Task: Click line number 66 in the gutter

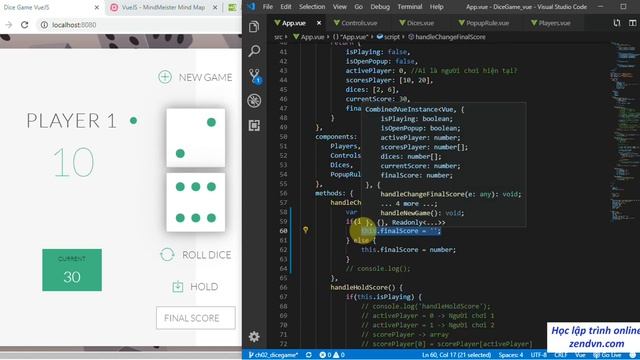Action: pyautogui.click(x=283, y=287)
